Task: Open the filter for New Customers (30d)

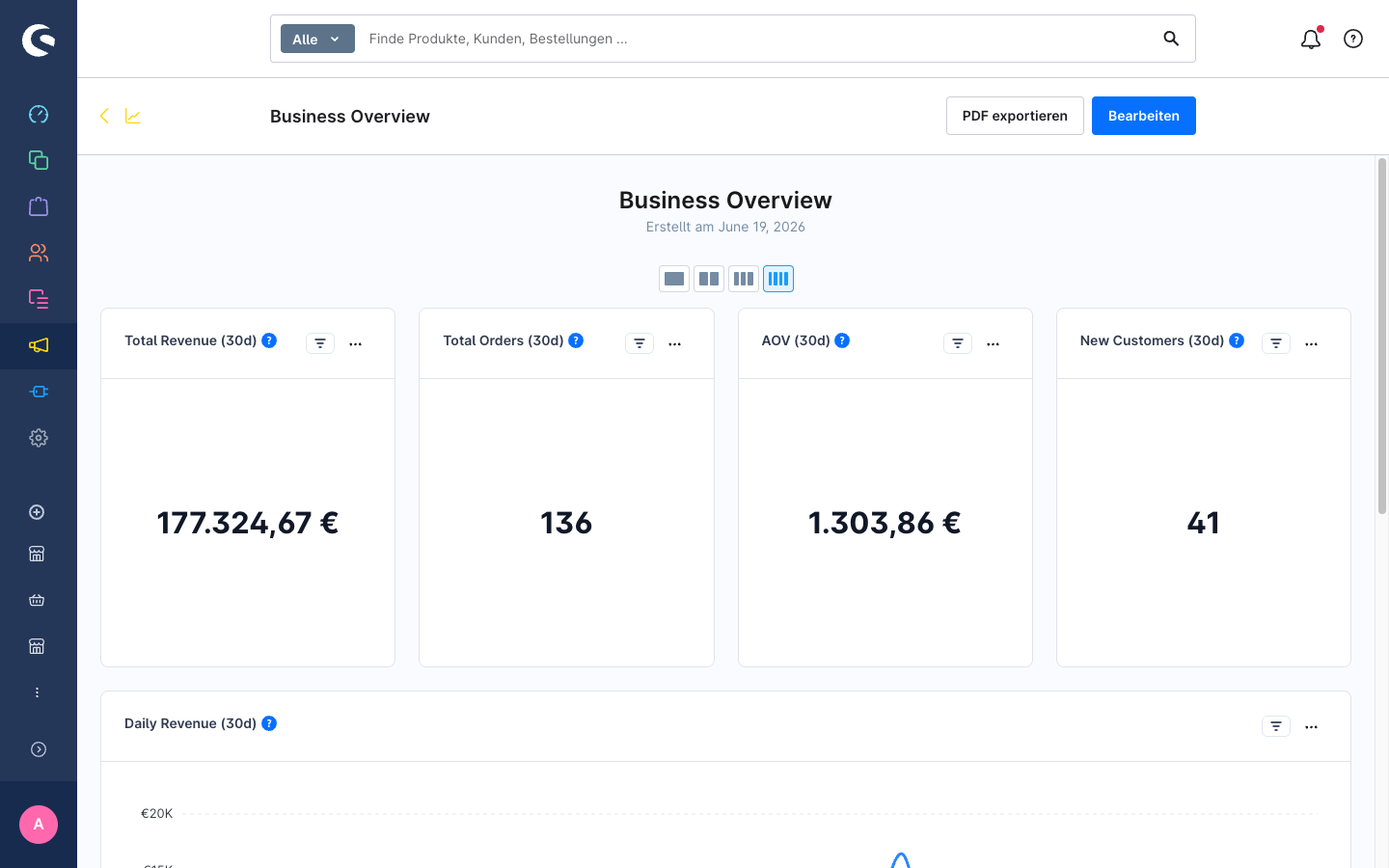Action: pos(1276,343)
